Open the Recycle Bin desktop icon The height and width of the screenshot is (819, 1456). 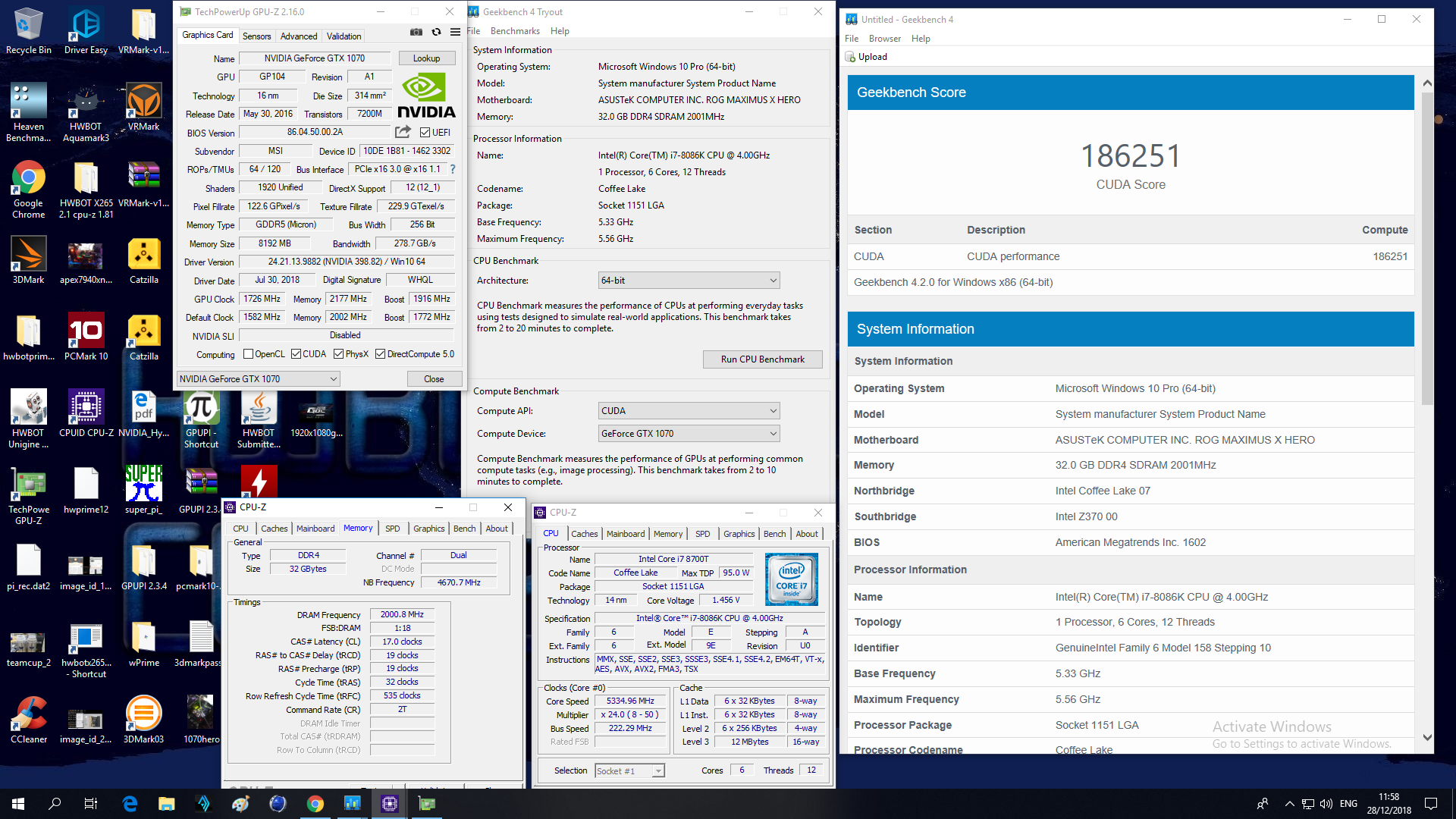click(28, 31)
